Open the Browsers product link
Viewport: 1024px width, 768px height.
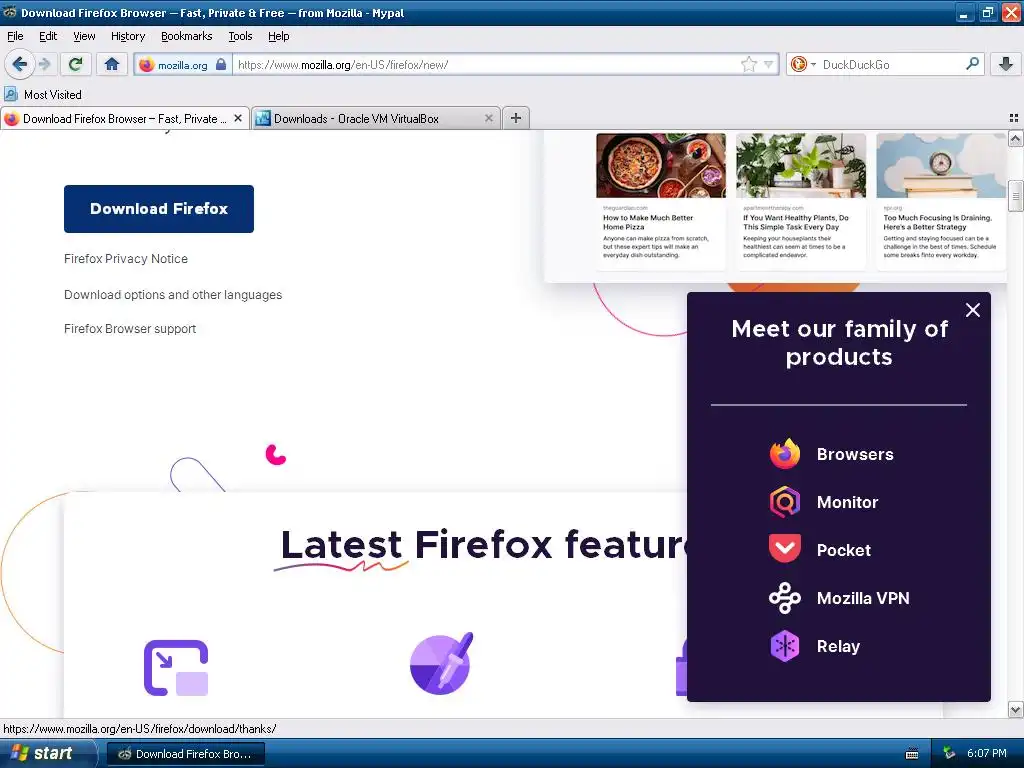click(x=855, y=454)
